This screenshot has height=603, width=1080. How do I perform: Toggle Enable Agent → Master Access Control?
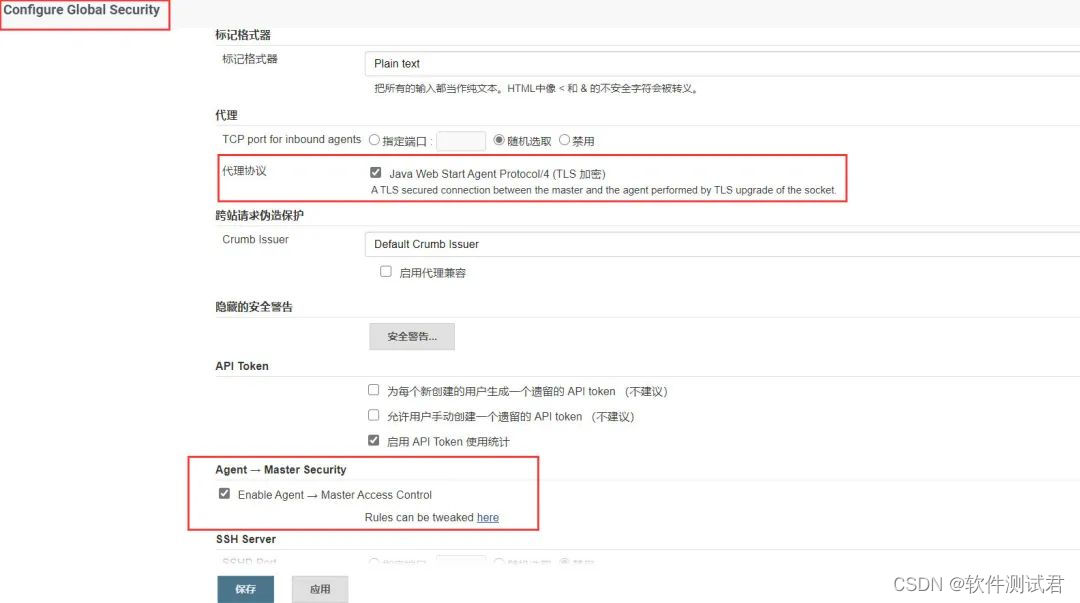click(225, 493)
